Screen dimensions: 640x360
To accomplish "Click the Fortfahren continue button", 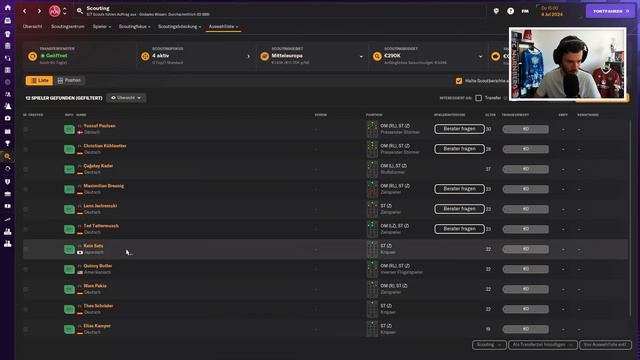I will (x=611, y=11).
